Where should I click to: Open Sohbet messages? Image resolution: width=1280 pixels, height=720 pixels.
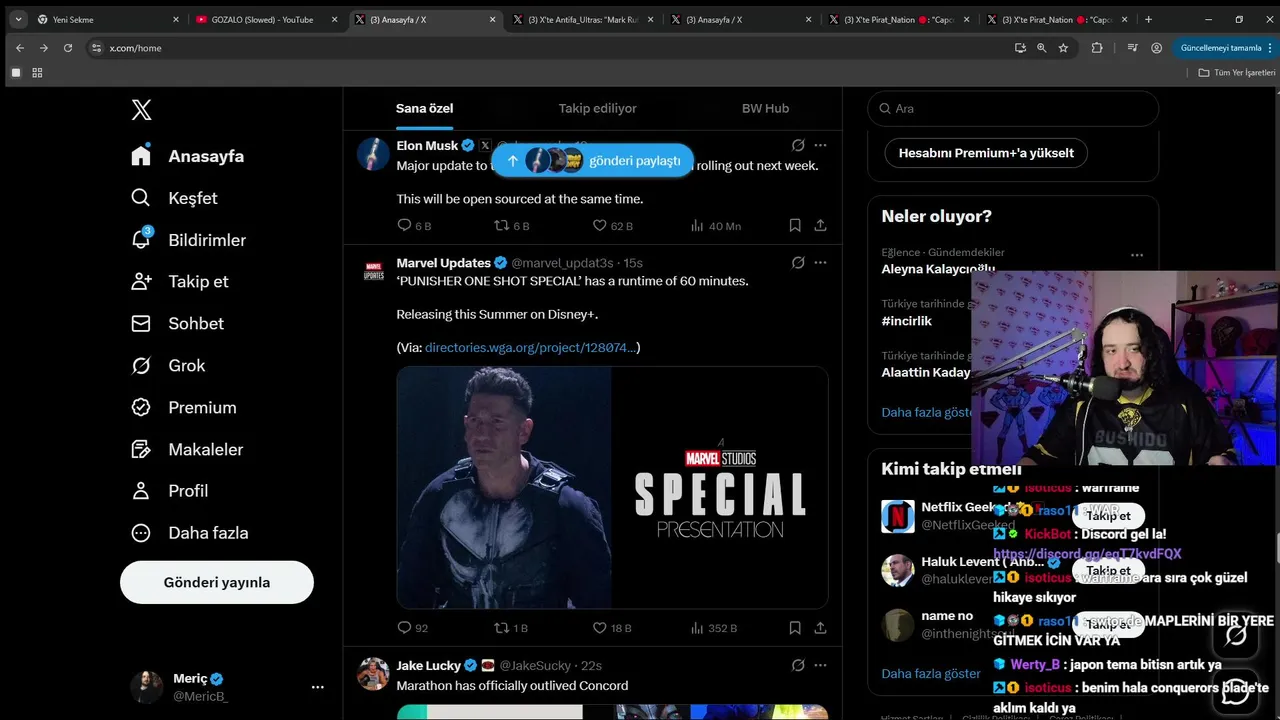(177, 323)
